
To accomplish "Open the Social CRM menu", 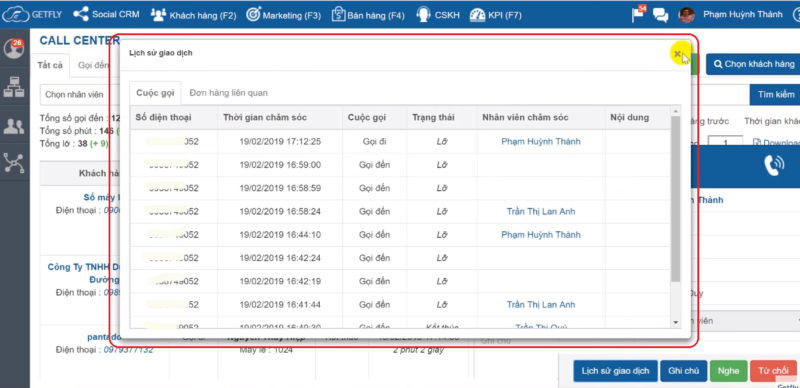I will click(106, 14).
